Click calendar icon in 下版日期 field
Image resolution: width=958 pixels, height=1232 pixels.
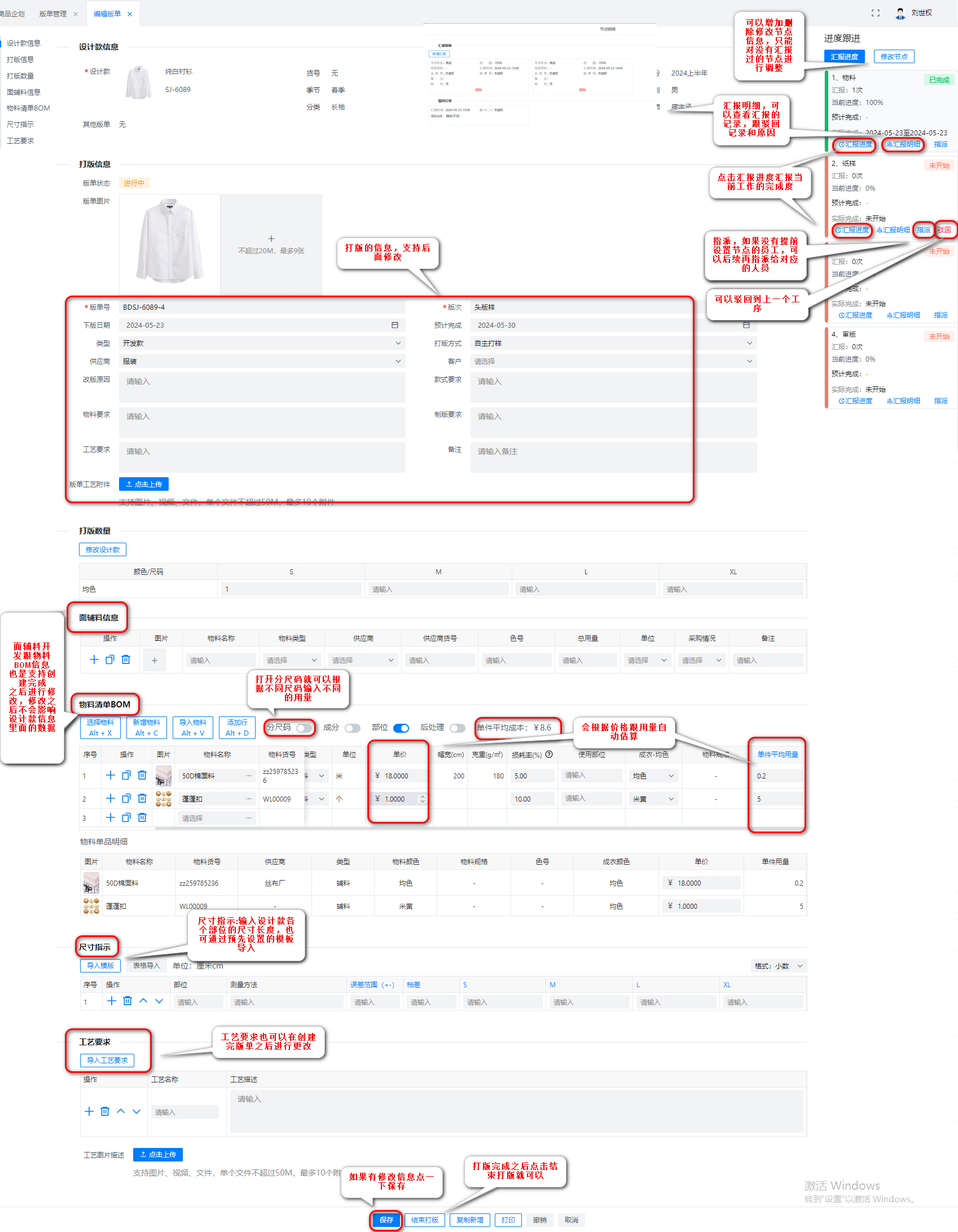[395, 325]
